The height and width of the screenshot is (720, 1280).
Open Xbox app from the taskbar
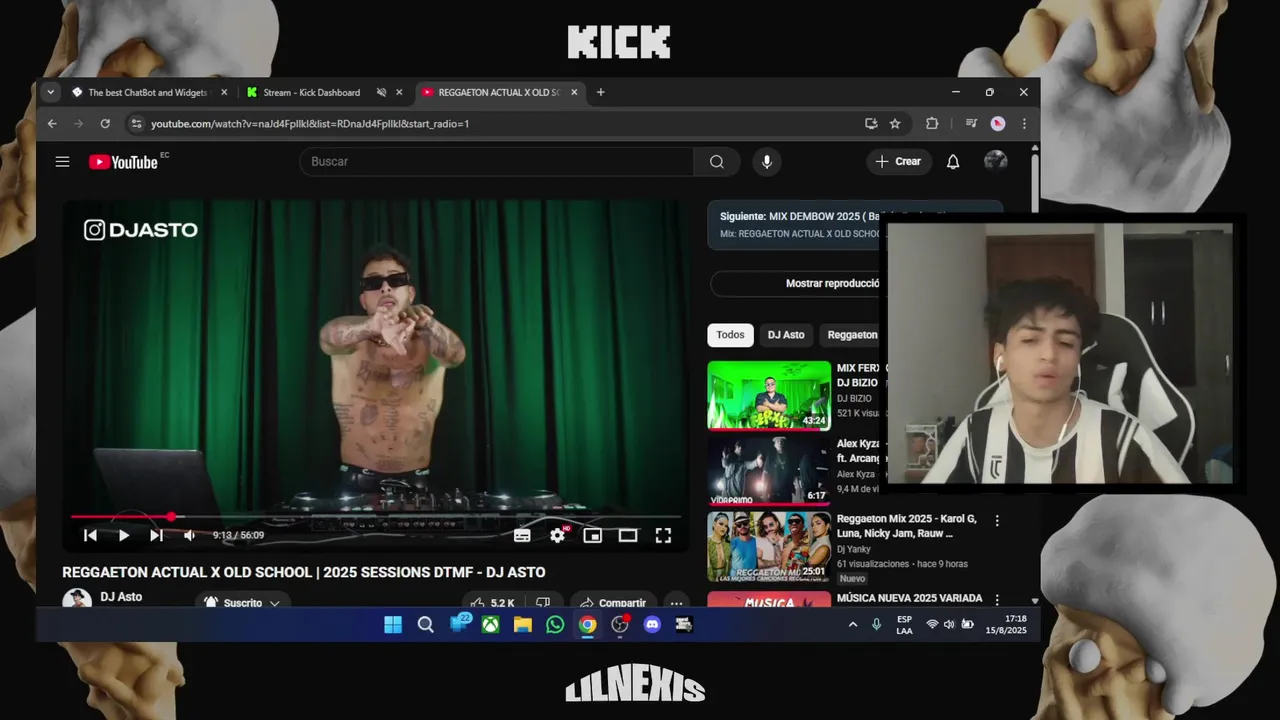click(x=491, y=625)
